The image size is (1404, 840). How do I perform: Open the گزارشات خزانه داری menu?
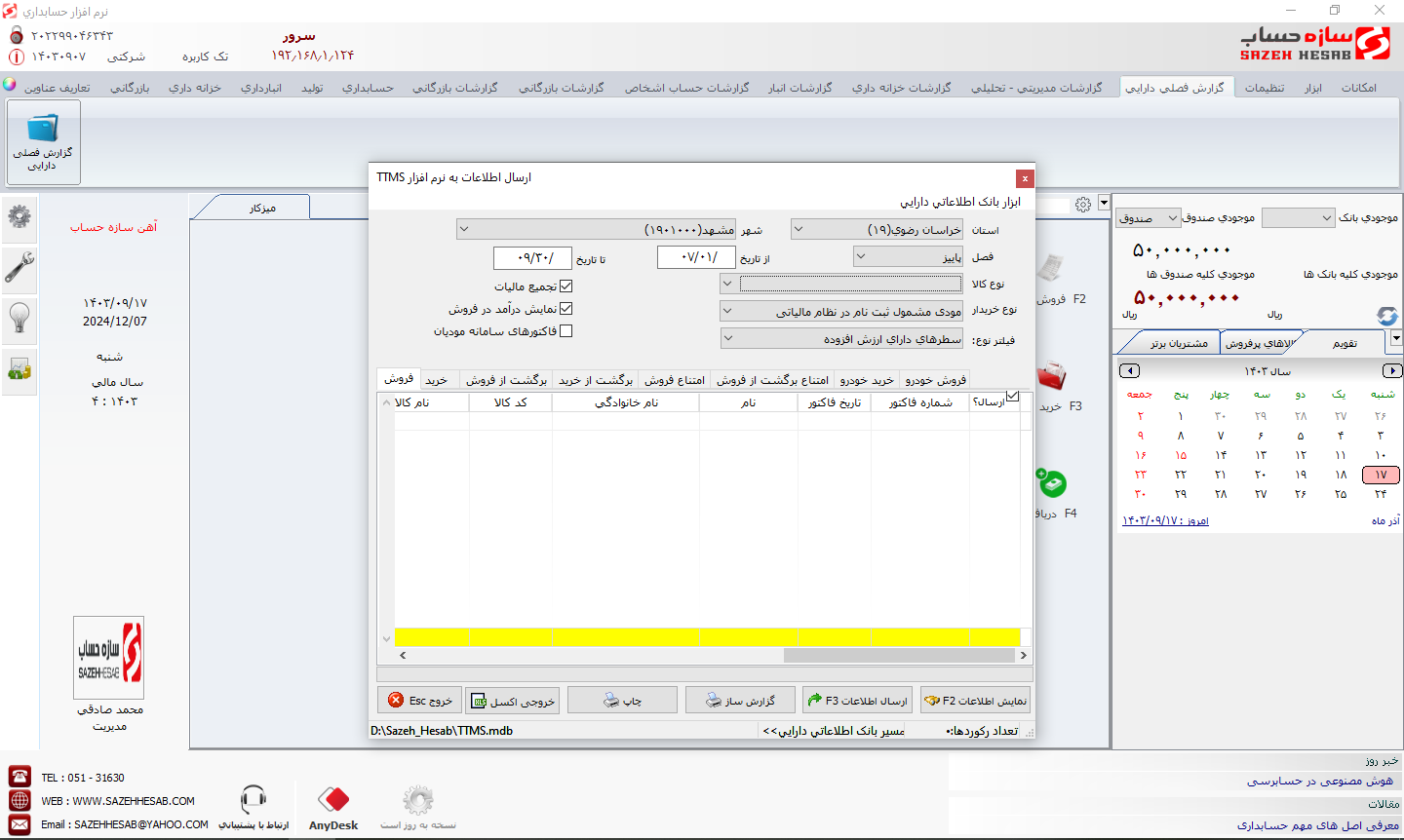[901, 88]
